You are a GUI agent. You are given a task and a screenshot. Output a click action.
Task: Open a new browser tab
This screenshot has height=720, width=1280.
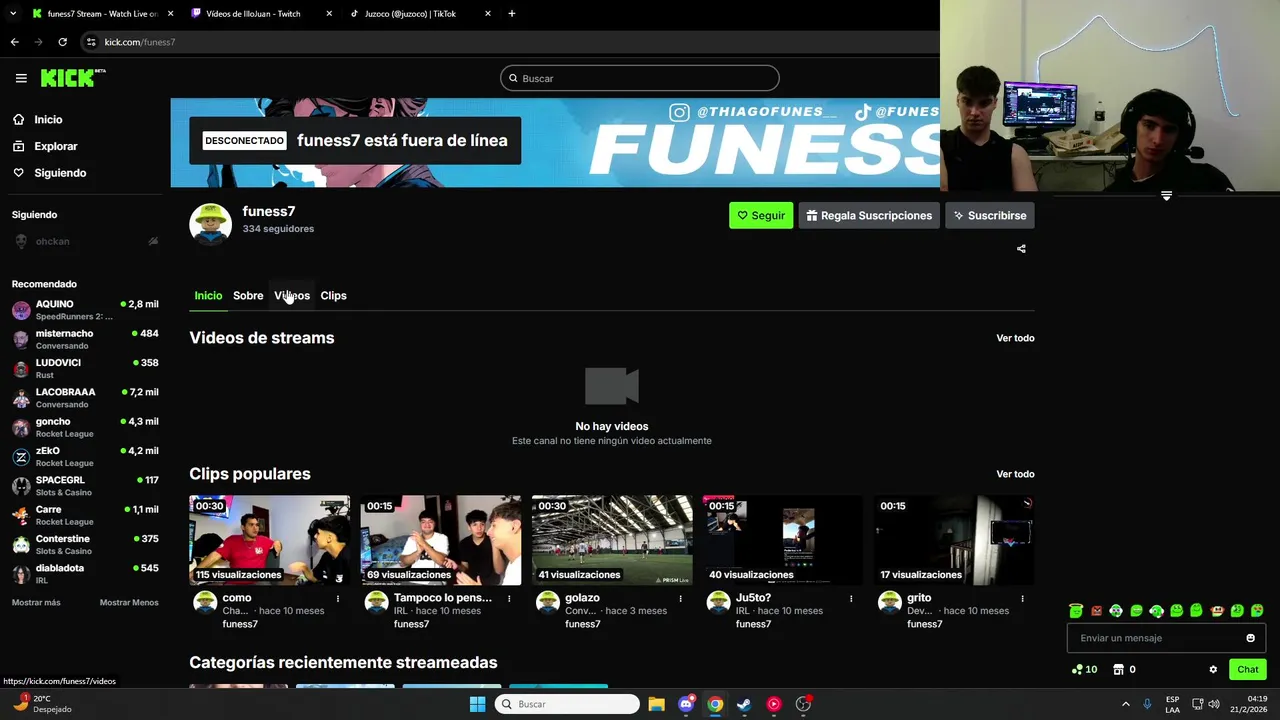(512, 14)
